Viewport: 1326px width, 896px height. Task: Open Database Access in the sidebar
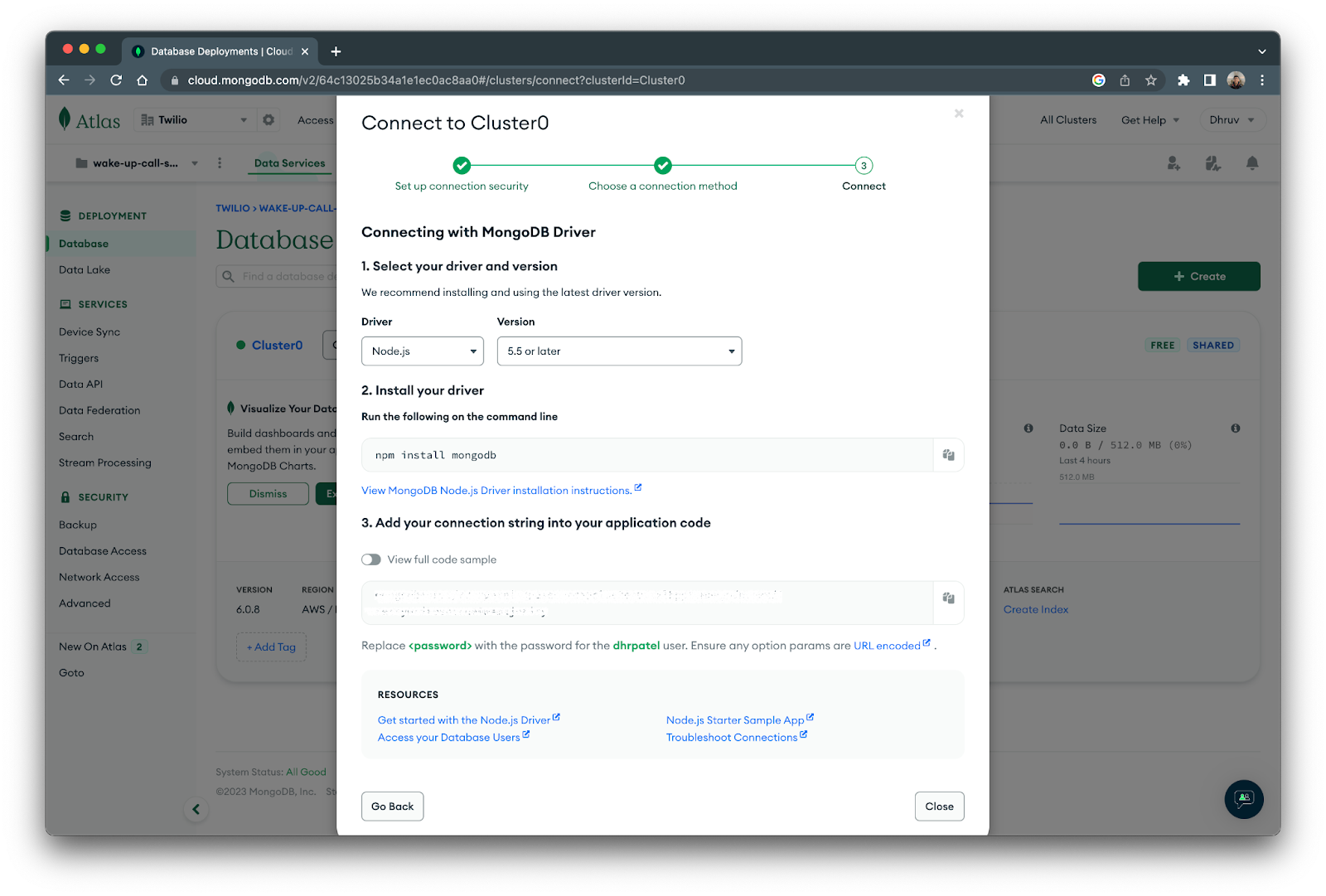(103, 551)
